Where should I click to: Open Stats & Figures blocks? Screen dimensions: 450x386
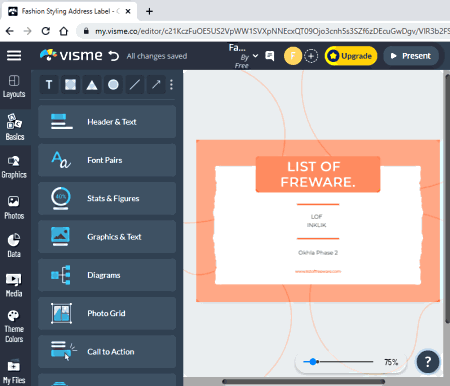[107, 198]
